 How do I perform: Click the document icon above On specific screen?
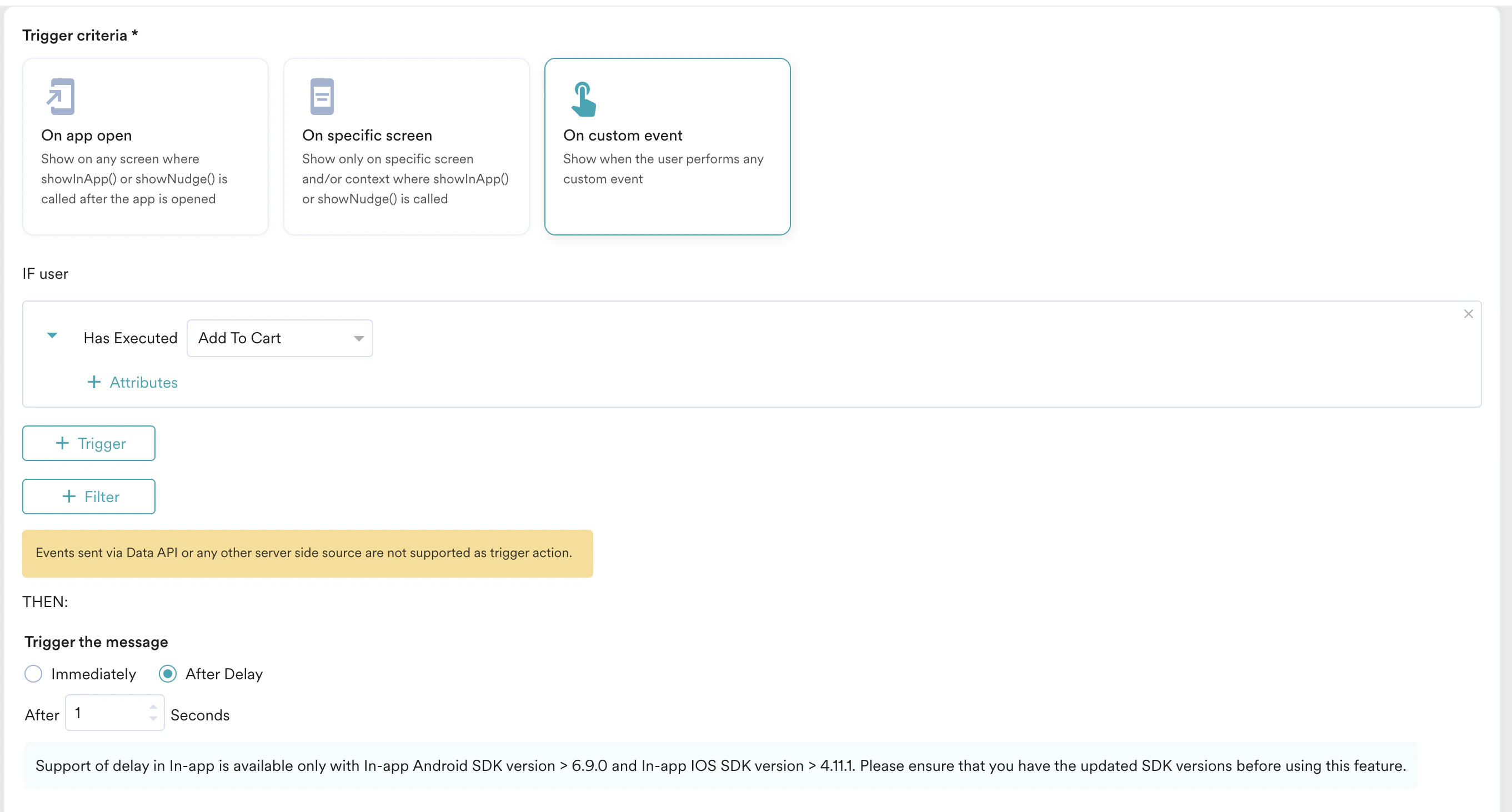click(322, 96)
